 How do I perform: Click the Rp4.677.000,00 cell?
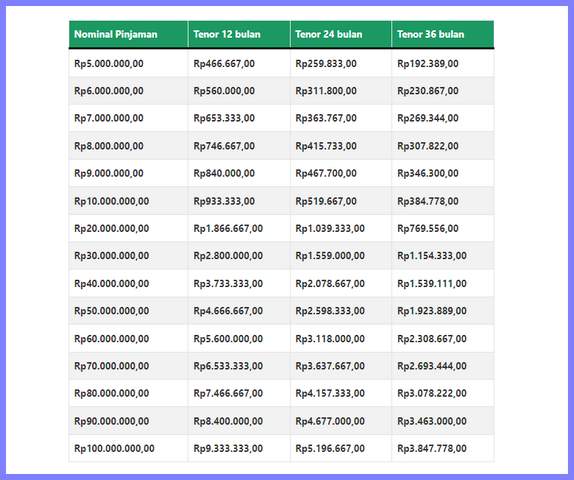coord(341,421)
